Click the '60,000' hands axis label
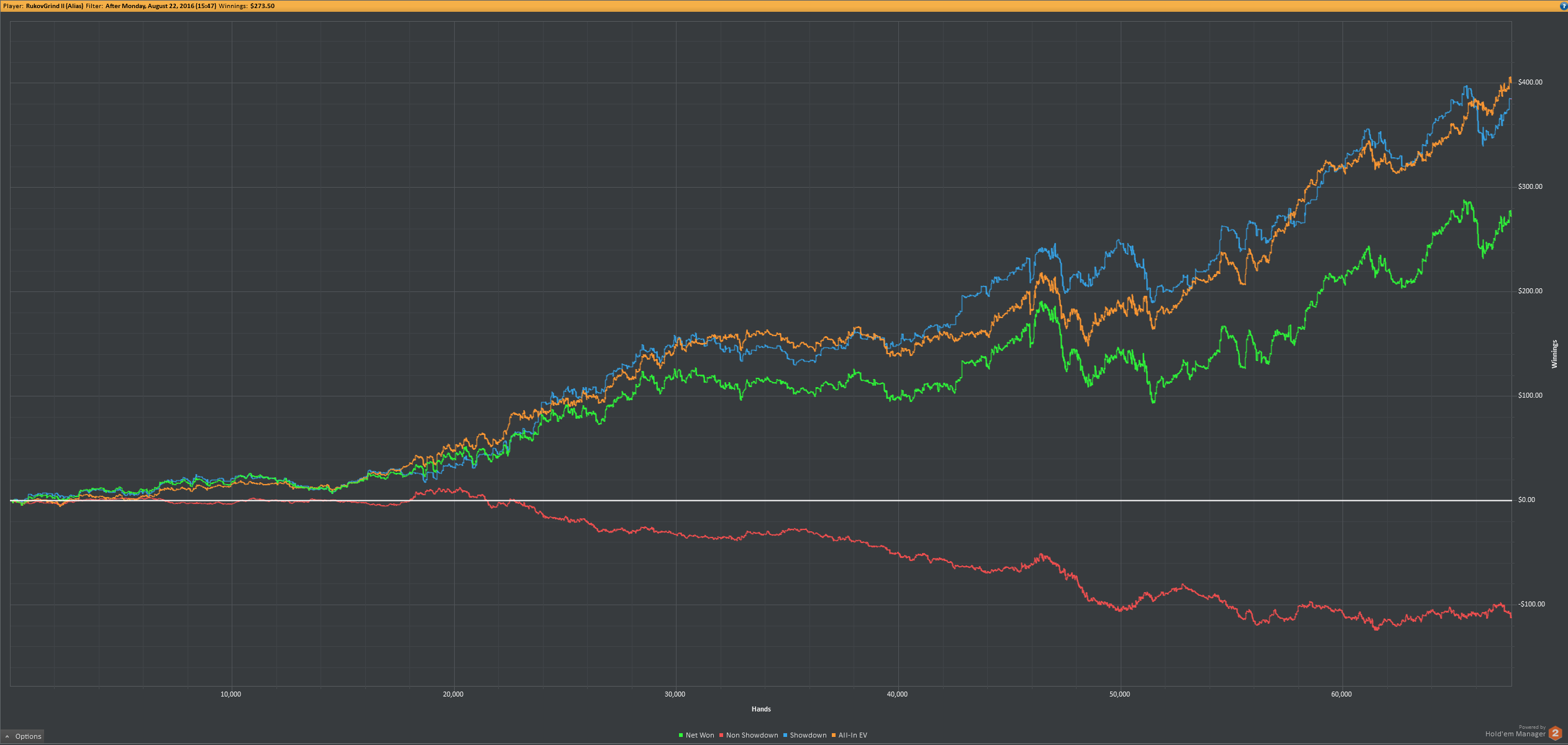The height and width of the screenshot is (745, 1568). point(1341,694)
